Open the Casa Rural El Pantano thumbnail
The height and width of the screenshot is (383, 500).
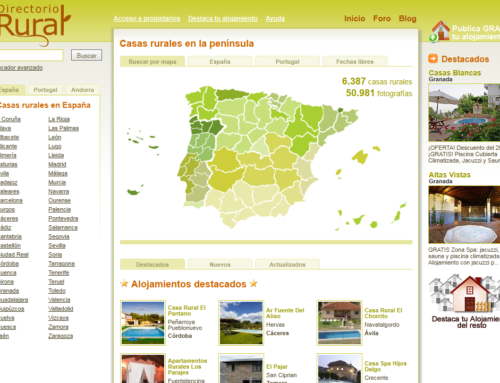pos(143,322)
